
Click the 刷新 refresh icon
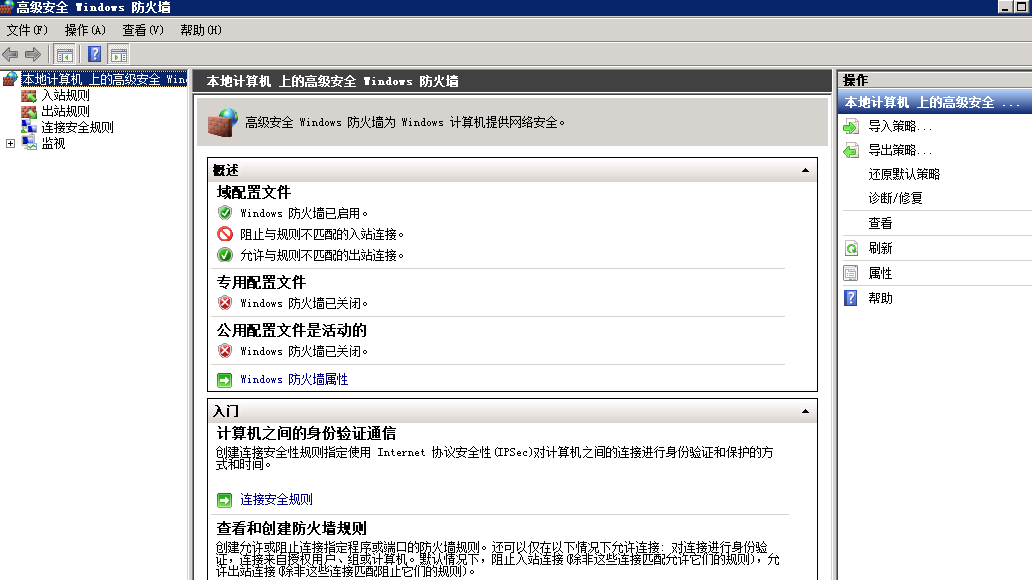pos(851,248)
